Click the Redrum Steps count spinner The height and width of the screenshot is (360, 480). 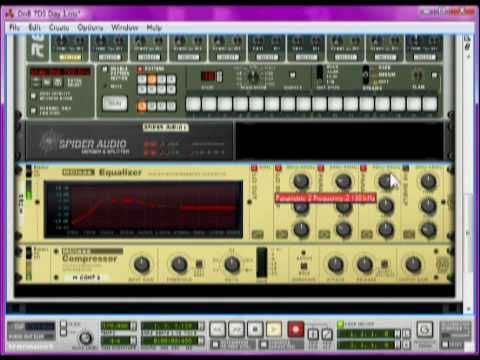[x=220, y=76]
